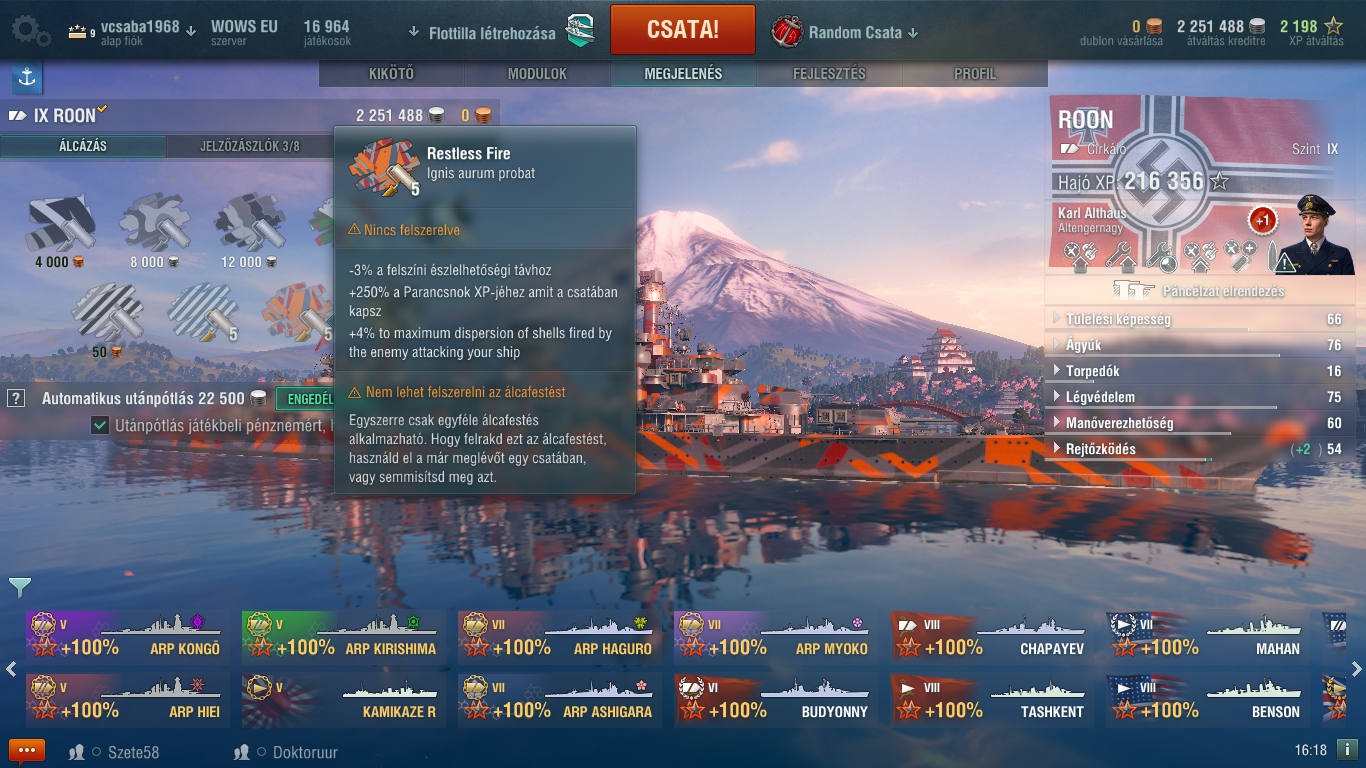1366x768 pixels.
Task: Toggle resupply for in-game credits checkbox
Action: pyautogui.click(x=100, y=425)
